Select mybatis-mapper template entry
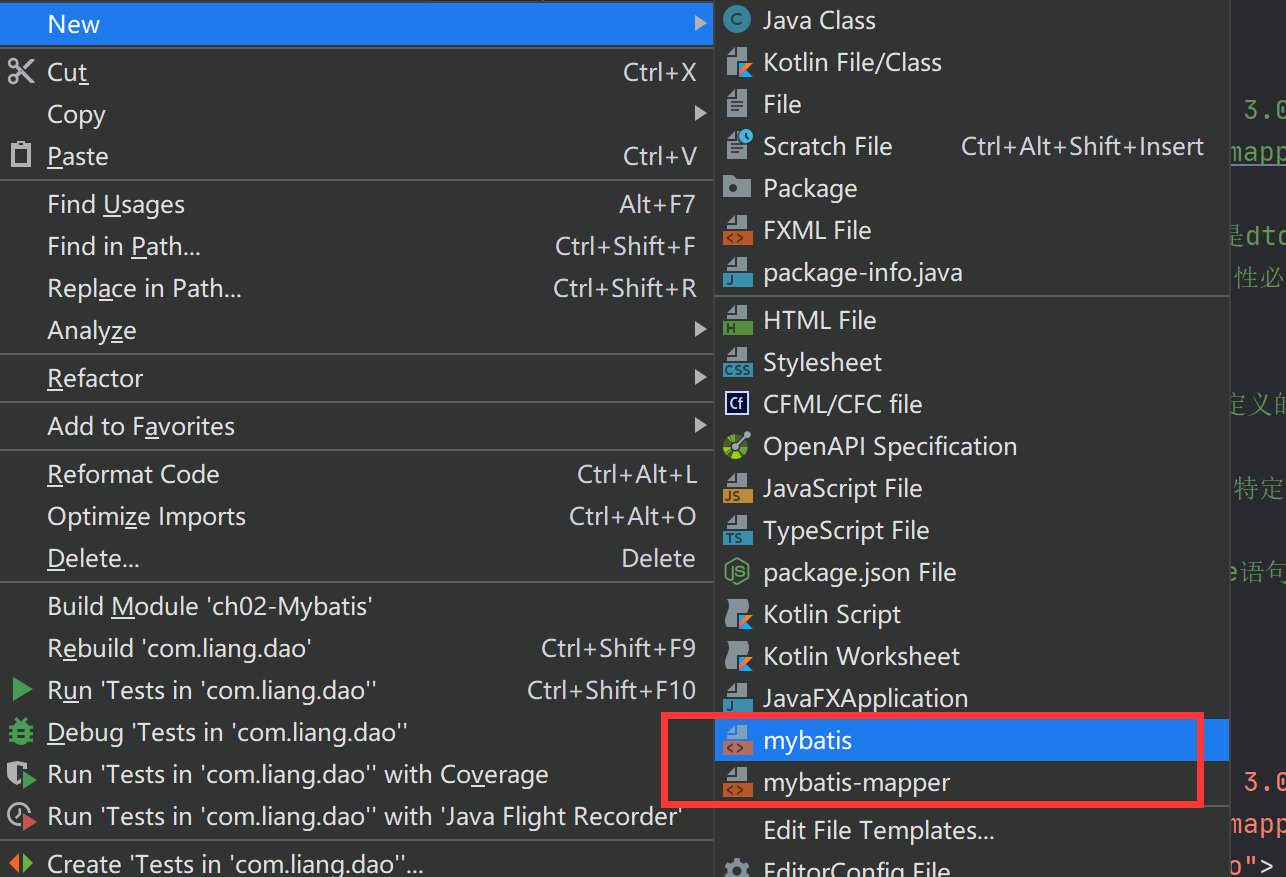This screenshot has height=877, width=1286. [x=972, y=783]
